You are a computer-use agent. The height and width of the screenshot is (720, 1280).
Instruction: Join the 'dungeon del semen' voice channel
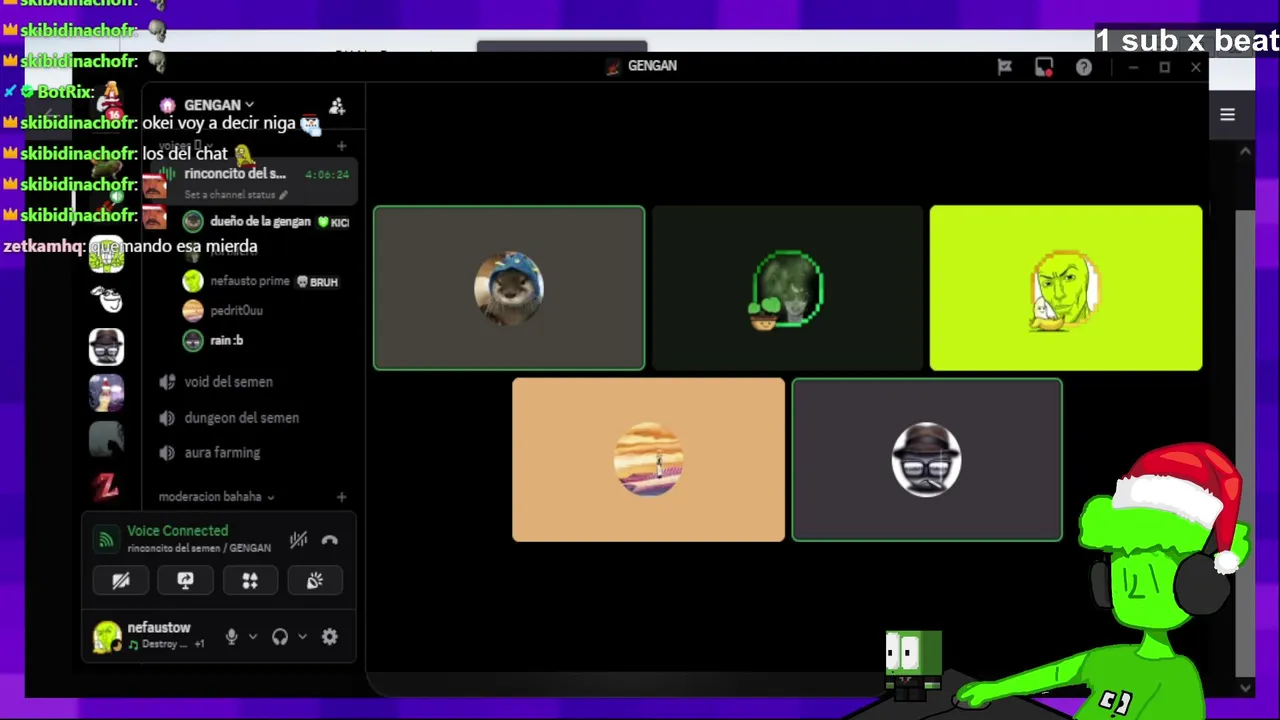click(241, 418)
